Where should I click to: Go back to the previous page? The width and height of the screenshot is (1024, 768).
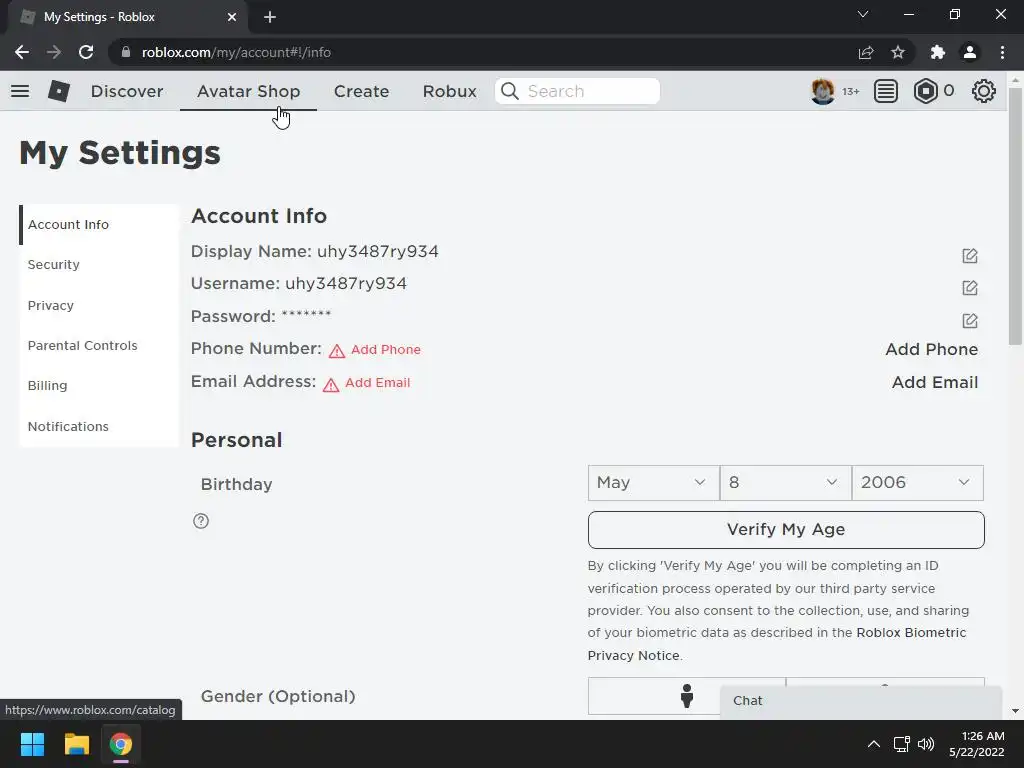click(x=22, y=52)
